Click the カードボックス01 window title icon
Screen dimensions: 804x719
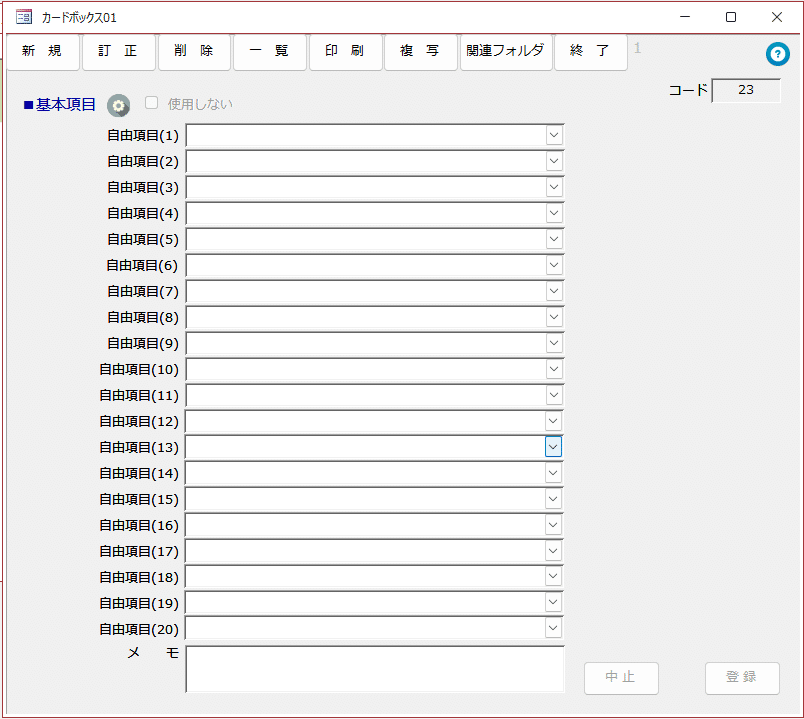pos(24,17)
